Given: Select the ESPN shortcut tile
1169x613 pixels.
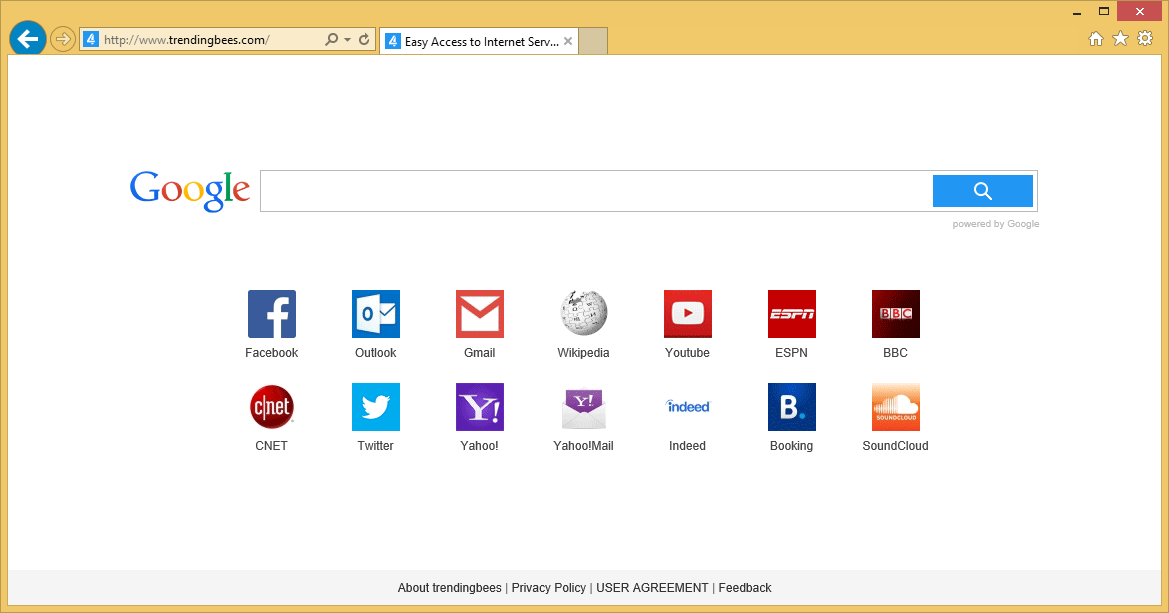Looking at the screenshot, I should click(792, 314).
